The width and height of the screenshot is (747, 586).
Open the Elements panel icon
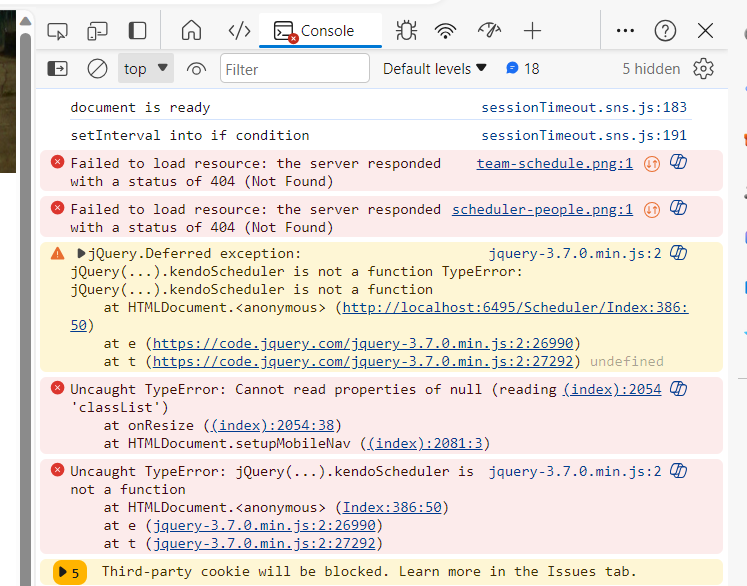pos(239,31)
